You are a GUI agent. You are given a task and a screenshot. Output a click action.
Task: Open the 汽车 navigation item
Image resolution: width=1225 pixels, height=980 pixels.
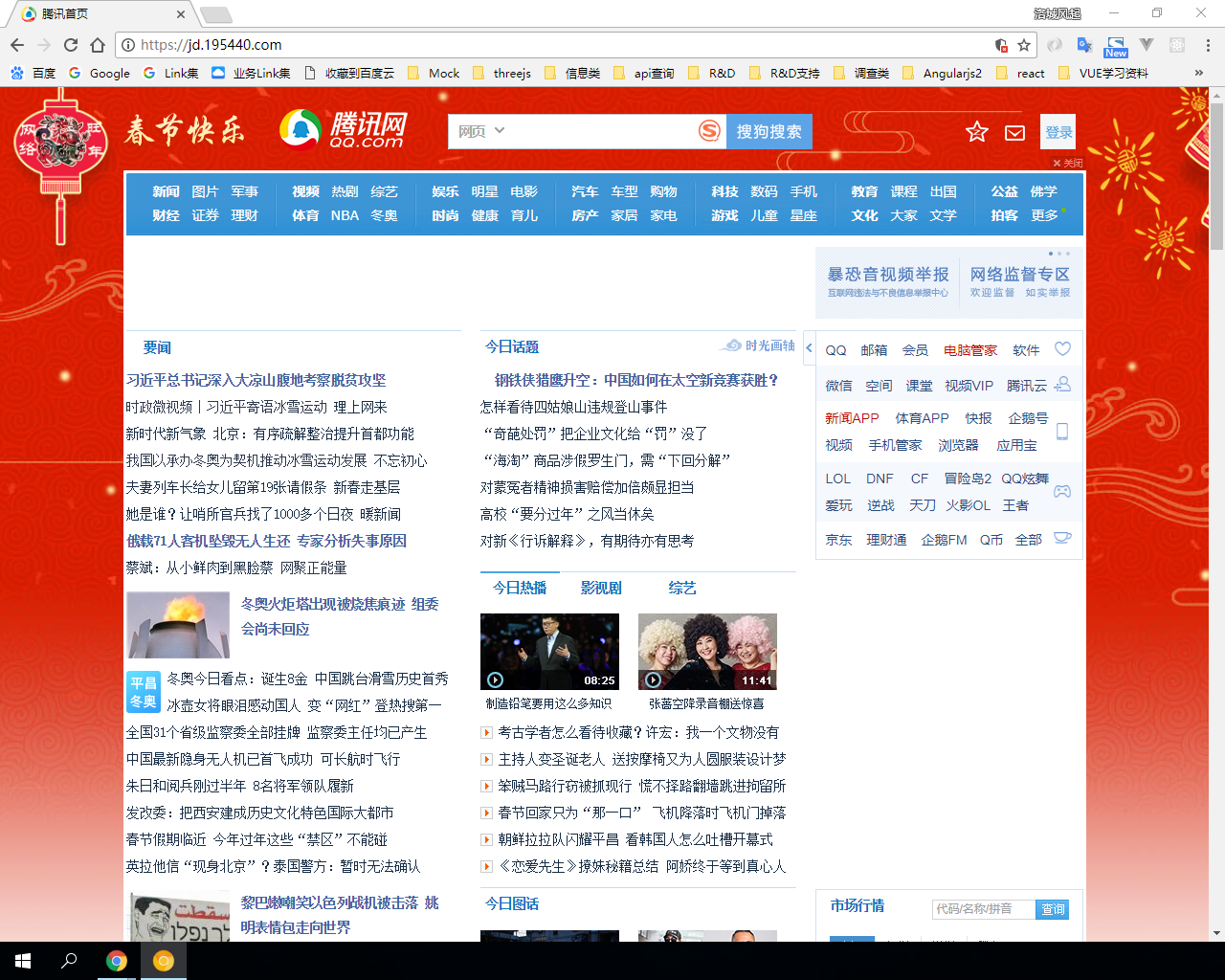point(585,191)
